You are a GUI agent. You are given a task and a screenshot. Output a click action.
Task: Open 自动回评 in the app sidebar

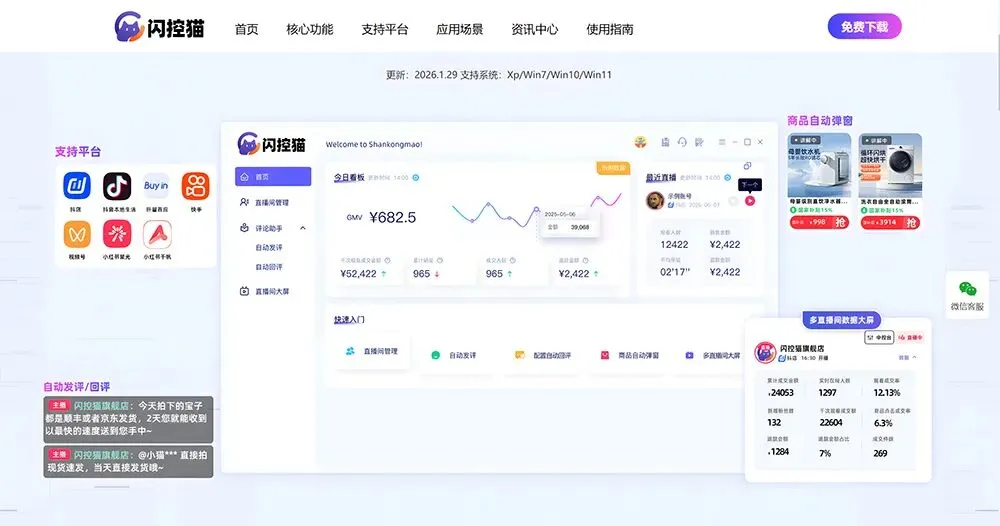click(x=268, y=267)
